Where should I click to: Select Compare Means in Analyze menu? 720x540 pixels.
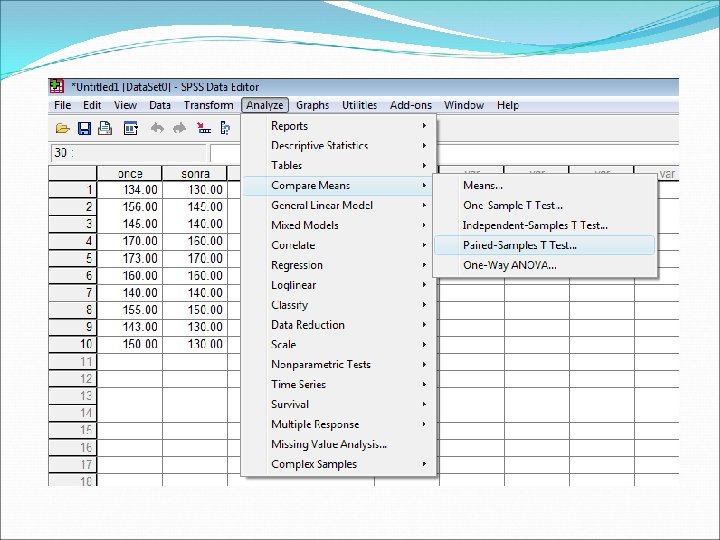point(339,186)
